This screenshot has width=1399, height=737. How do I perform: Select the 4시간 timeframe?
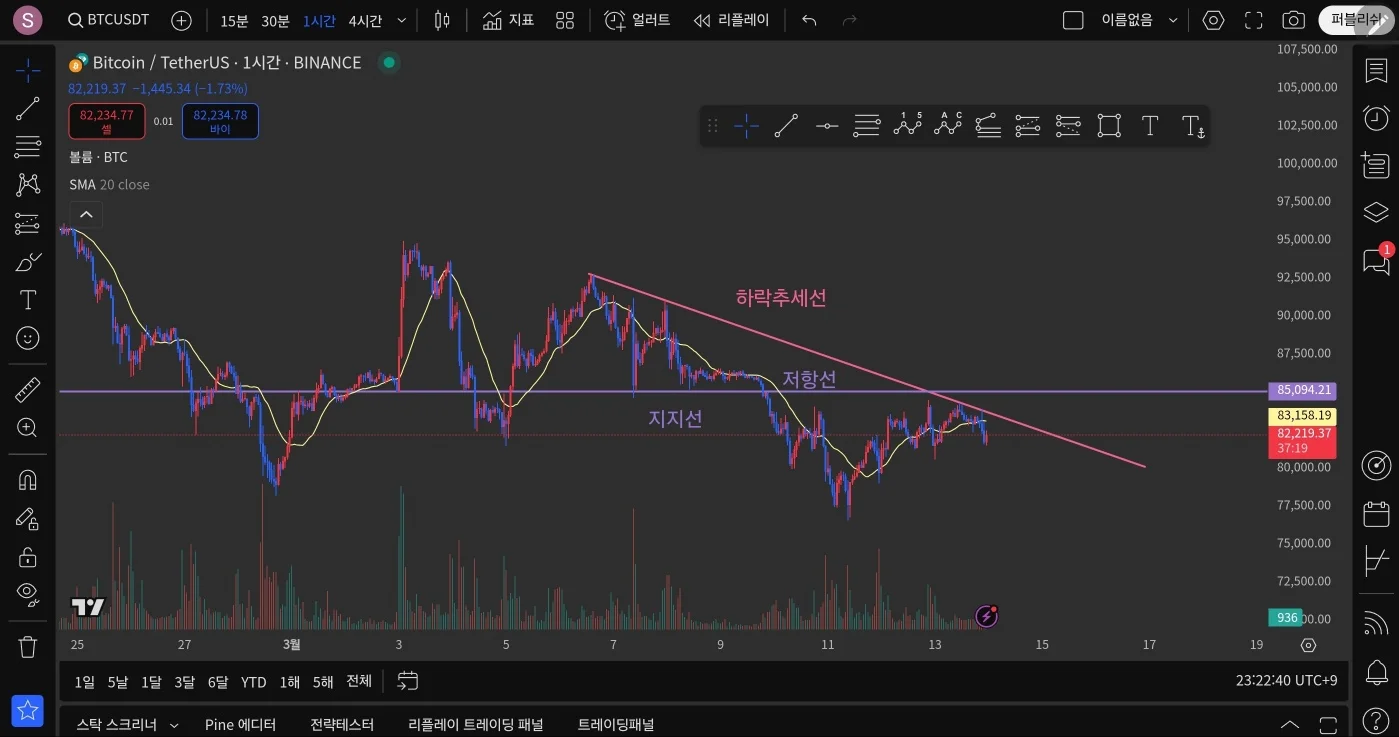click(365, 20)
